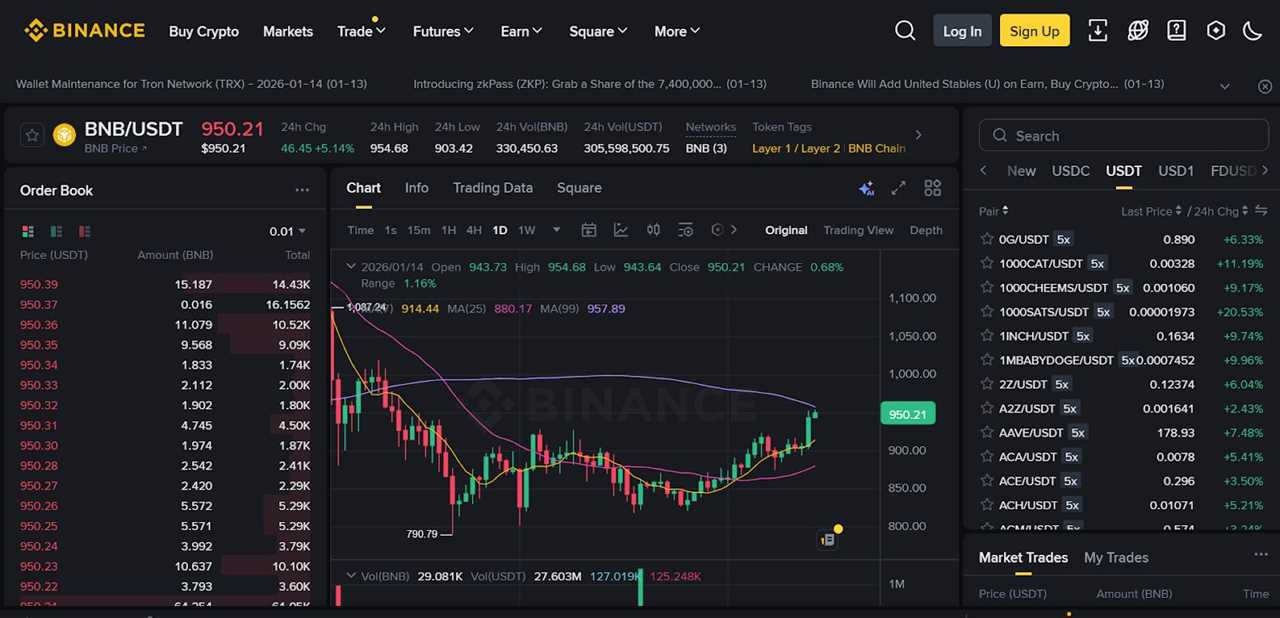This screenshot has height=618, width=1280.
Task: Favorite BNB/USDT with the star icon
Action: [x=31, y=134]
